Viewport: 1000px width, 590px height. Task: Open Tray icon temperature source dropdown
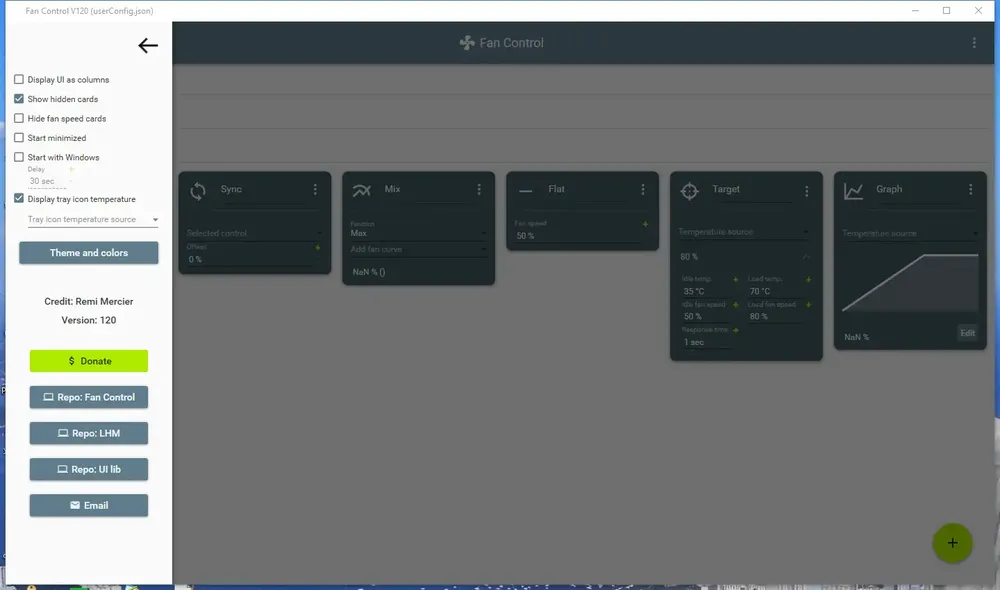92,219
